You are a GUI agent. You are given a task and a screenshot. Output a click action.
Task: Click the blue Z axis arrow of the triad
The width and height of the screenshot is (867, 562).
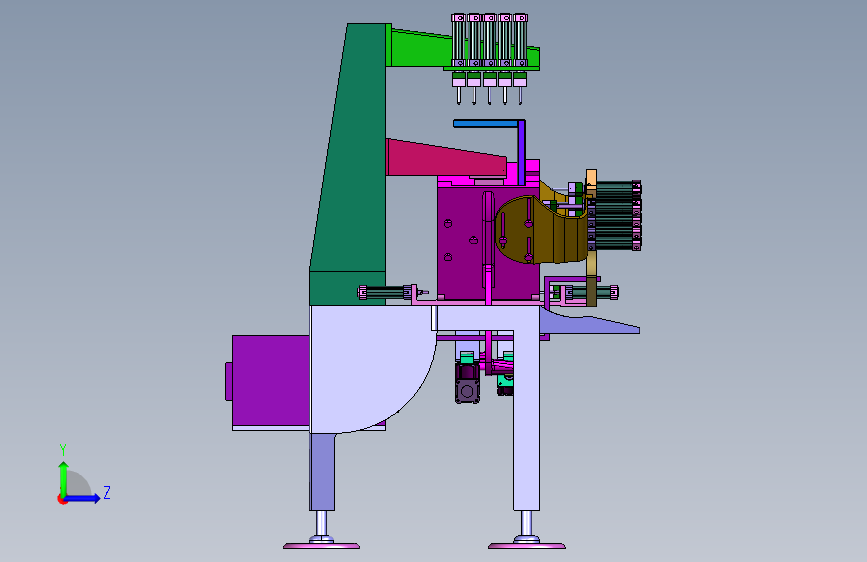click(83, 498)
